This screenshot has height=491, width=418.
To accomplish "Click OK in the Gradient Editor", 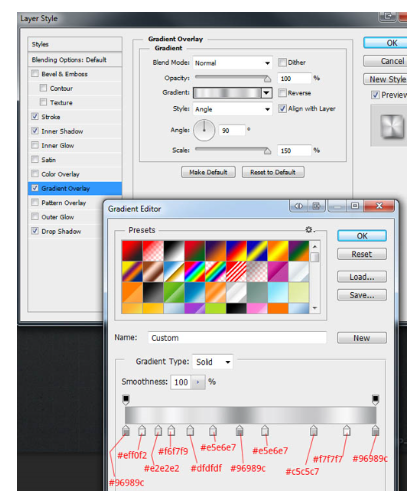I will [362, 236].
